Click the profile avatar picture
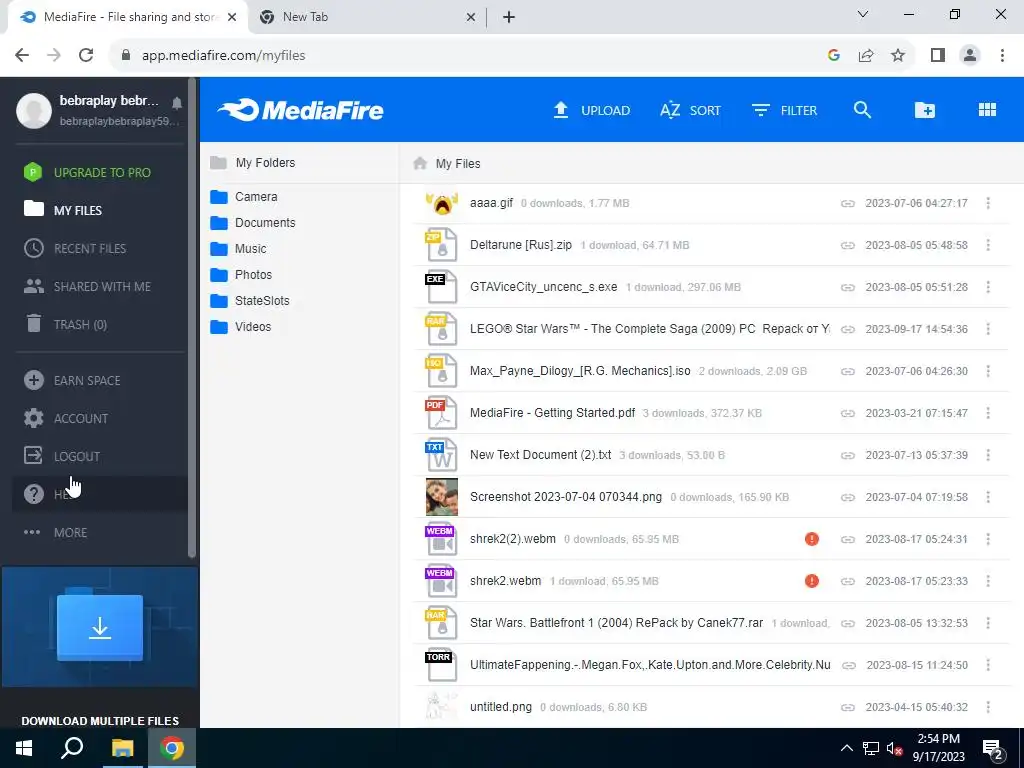The height and width of the screenshot is (768, 1024). [34, 110]
